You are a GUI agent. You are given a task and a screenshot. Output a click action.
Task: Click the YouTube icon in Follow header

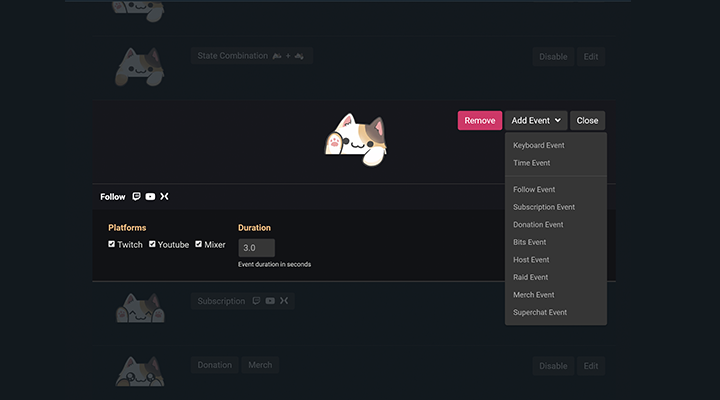coord(150,197)
